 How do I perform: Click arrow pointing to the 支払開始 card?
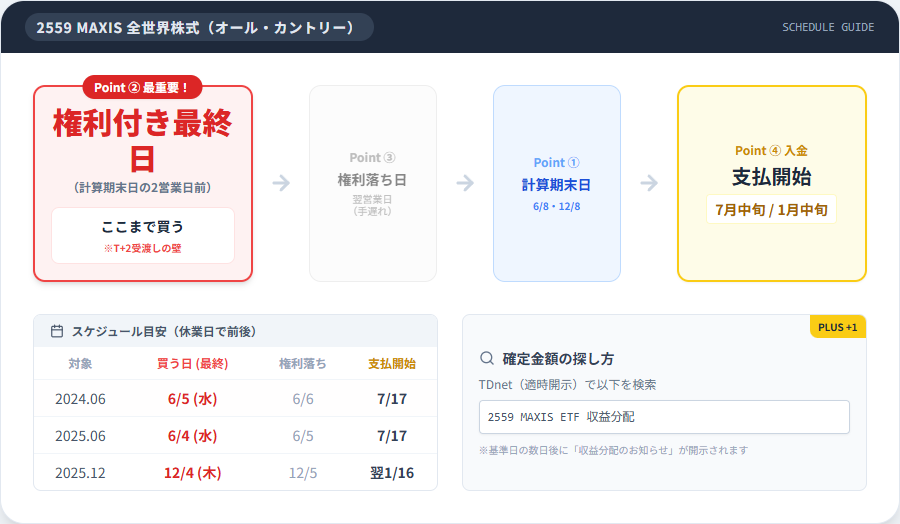click(x=649, y=183)
